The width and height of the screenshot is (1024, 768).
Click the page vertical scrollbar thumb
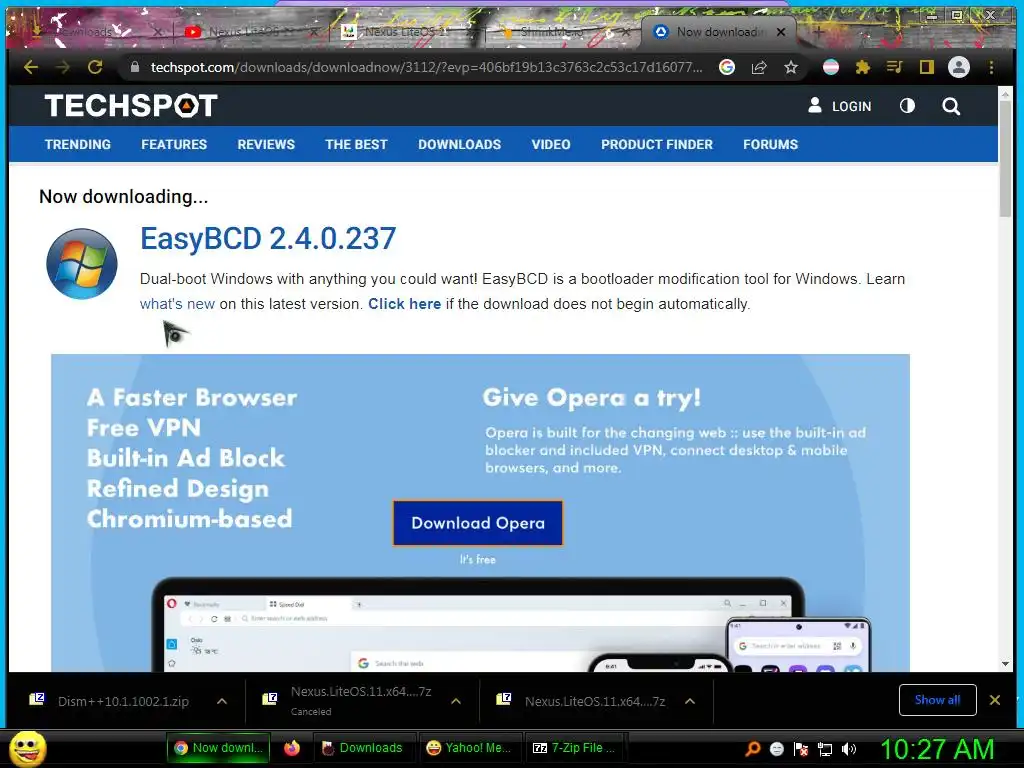pyautogui.click(x=1005, y=157)
